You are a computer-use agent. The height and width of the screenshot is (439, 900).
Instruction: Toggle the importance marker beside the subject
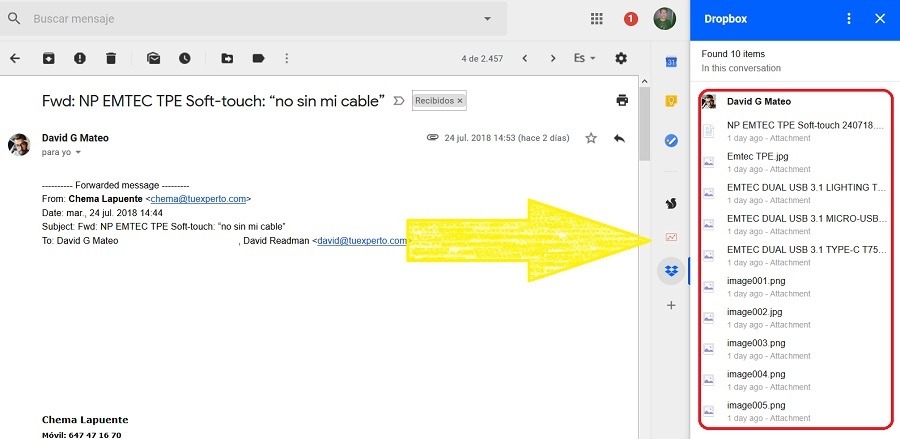(399, 101)
